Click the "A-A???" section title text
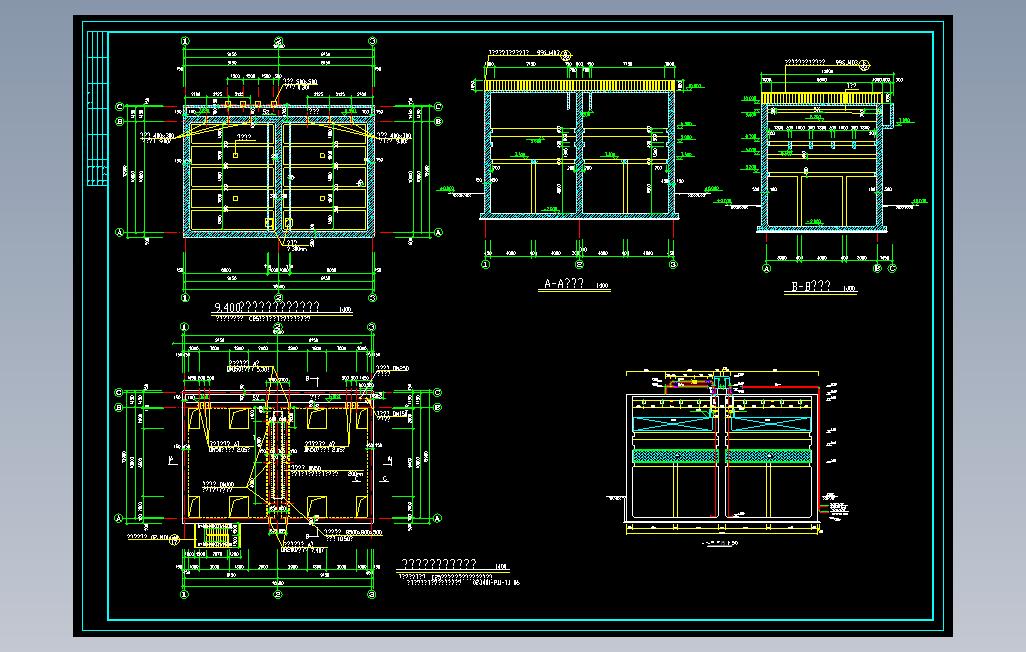1026x652 pixels. (564, 284)
